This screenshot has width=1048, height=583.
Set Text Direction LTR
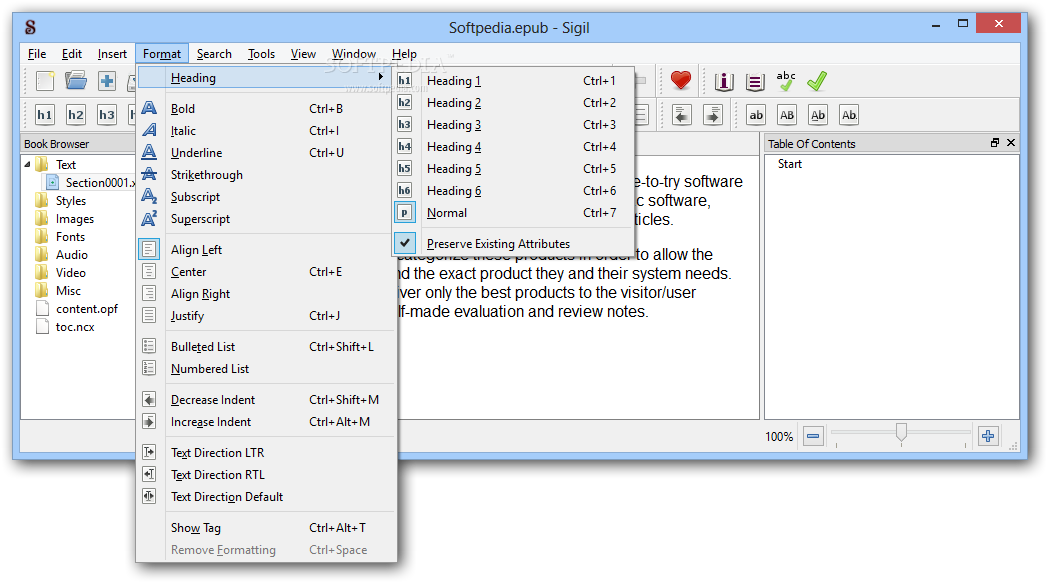pyautogui.click(x=266, y=453)
